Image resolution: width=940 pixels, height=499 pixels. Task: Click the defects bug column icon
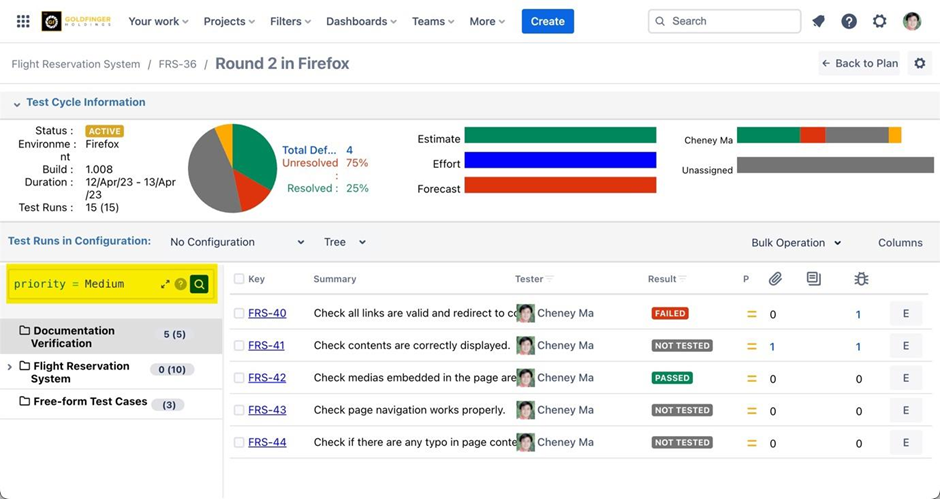[861, 279]
